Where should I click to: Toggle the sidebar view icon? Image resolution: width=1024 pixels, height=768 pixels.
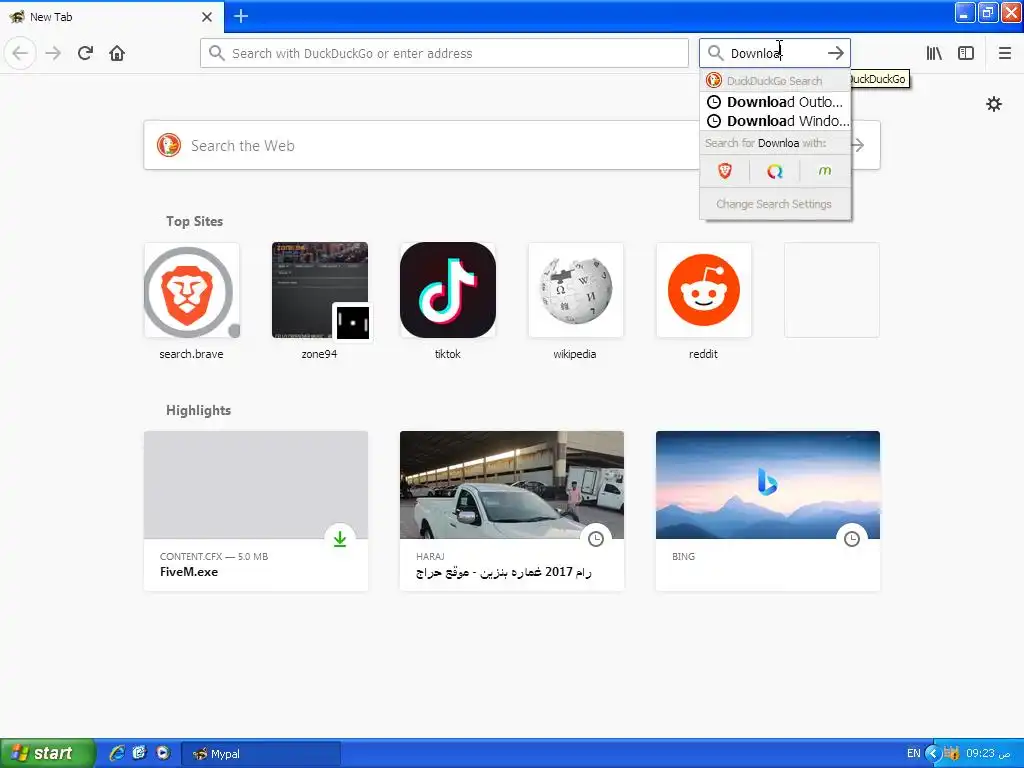coord(965,53)
